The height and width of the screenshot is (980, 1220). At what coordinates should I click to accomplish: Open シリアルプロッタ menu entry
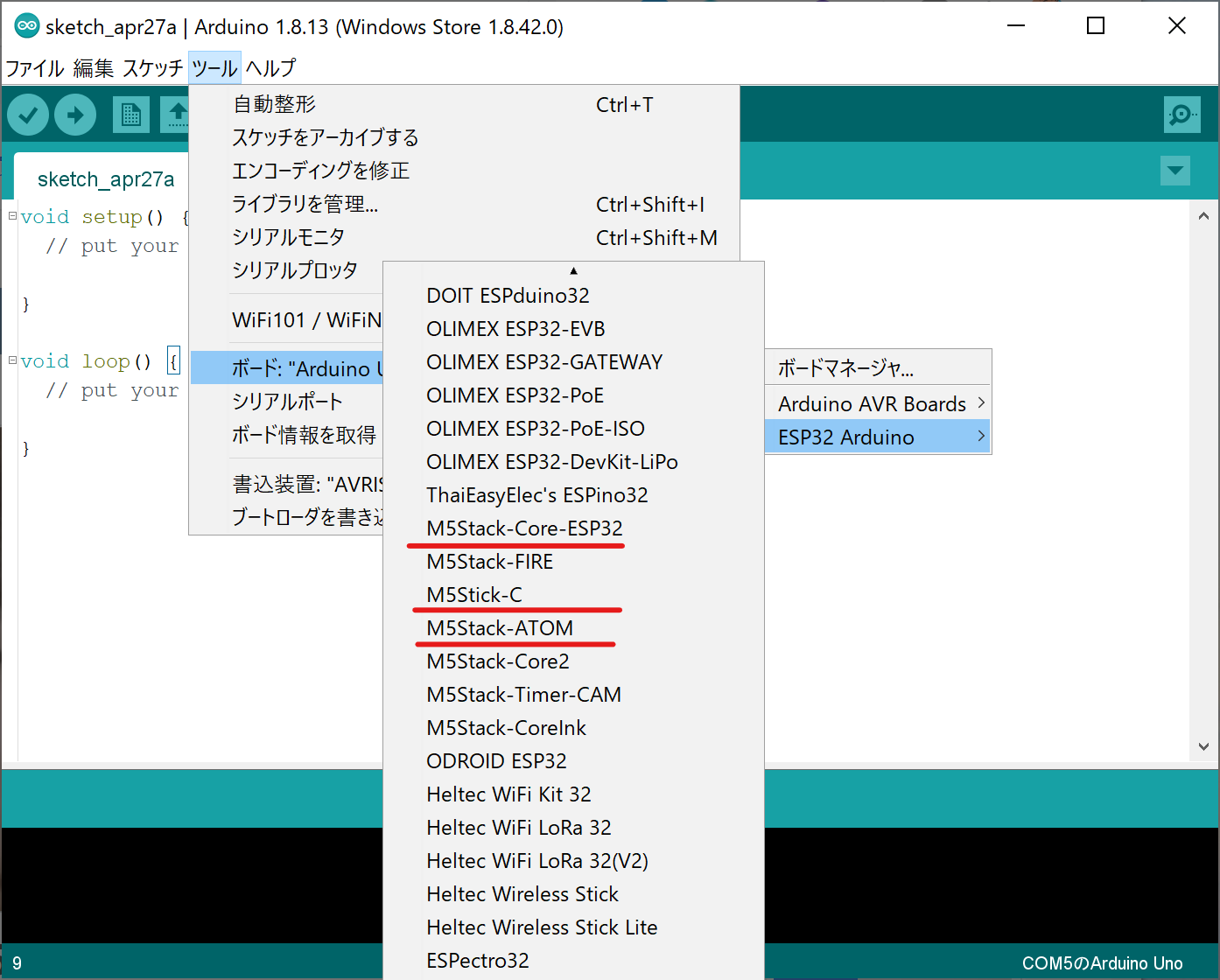(x=287, y=271)
